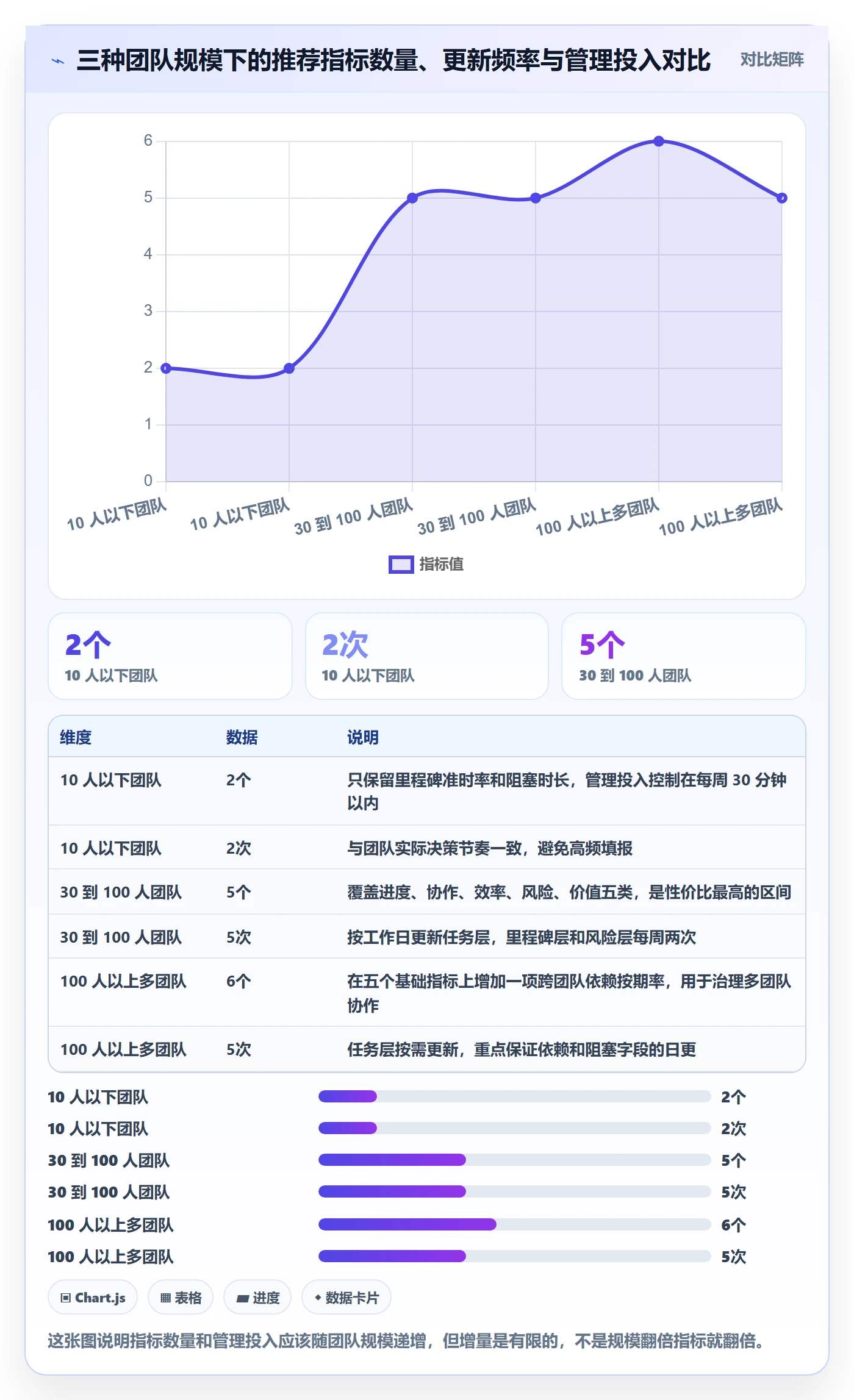Select the table cell starting with 在五个基础指标上增加

click(x=570, y=993)
